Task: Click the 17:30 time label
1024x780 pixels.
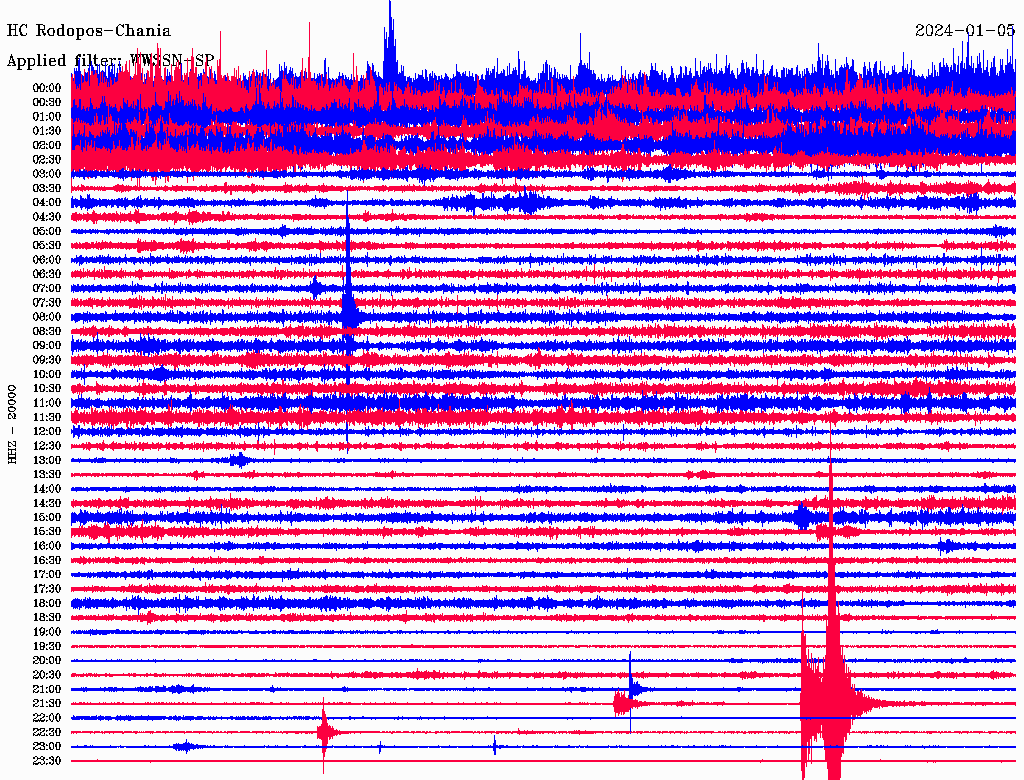Action: (x=47, y=589)
